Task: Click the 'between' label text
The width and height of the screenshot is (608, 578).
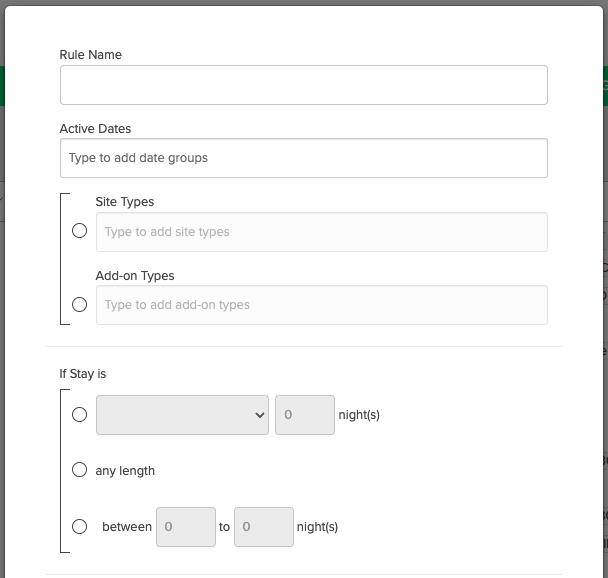Action: 127,527
